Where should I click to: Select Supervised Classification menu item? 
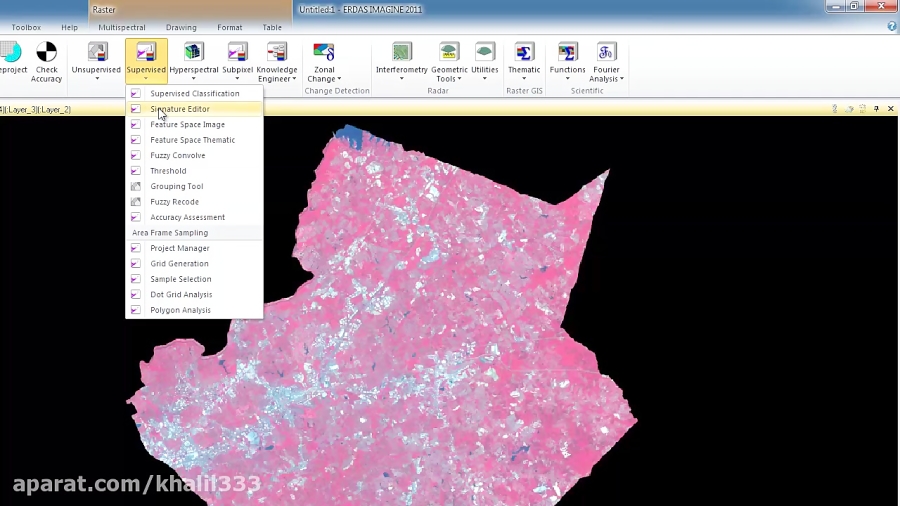tap(194, 94)
